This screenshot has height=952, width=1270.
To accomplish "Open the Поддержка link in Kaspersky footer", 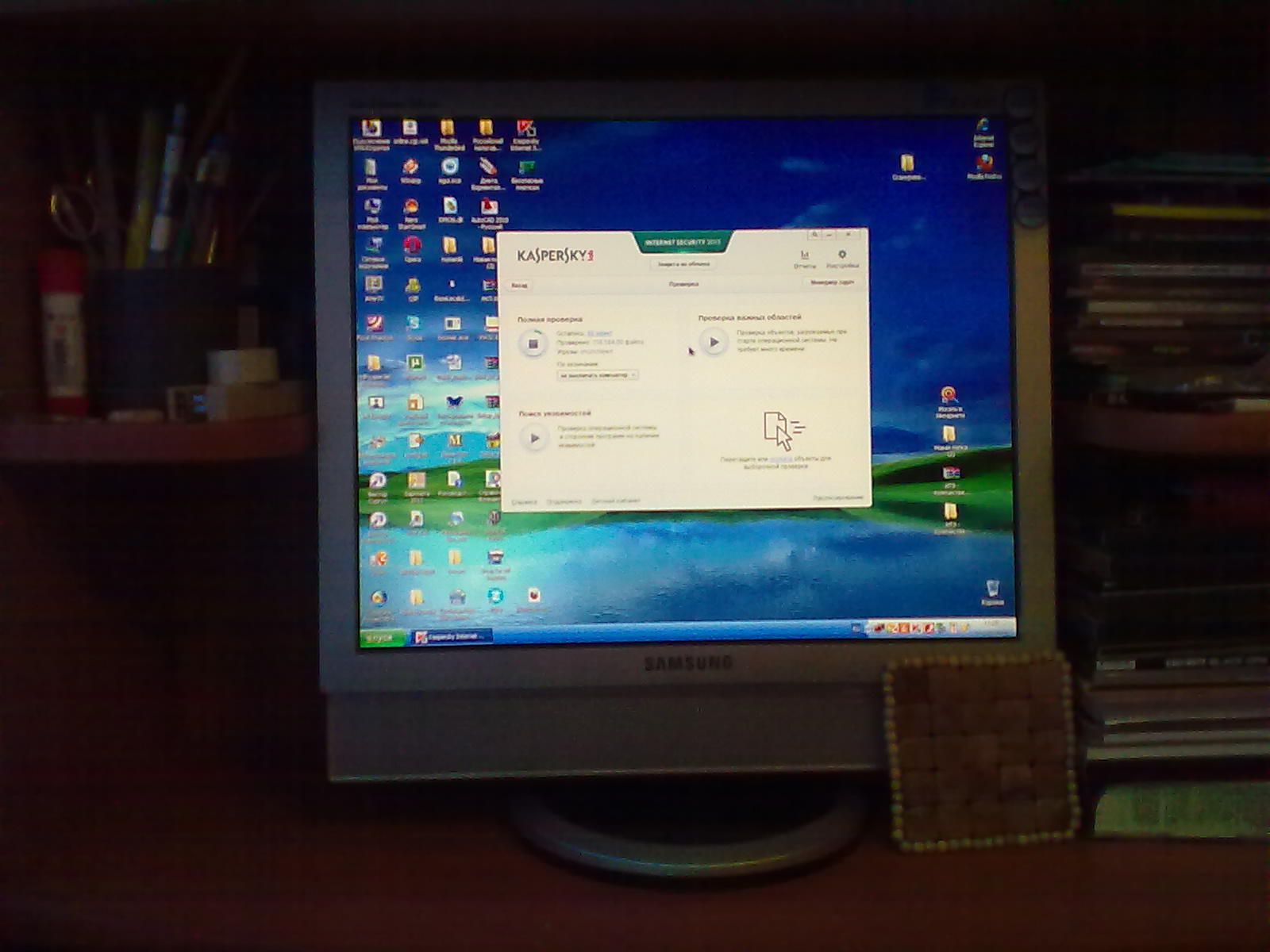I will (564, 501).
